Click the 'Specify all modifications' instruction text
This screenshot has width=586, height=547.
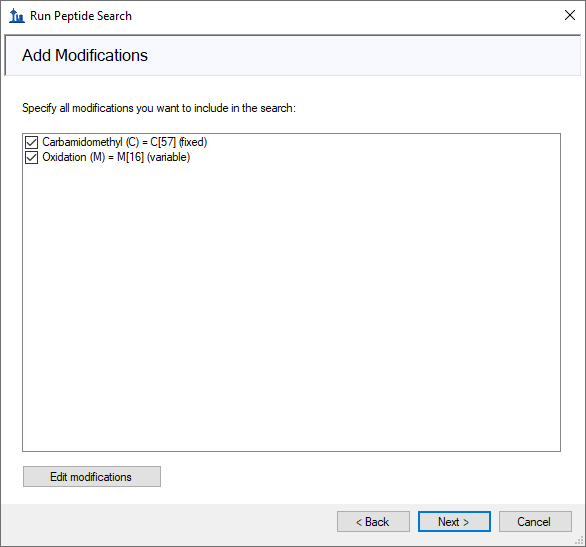(159, 108)
